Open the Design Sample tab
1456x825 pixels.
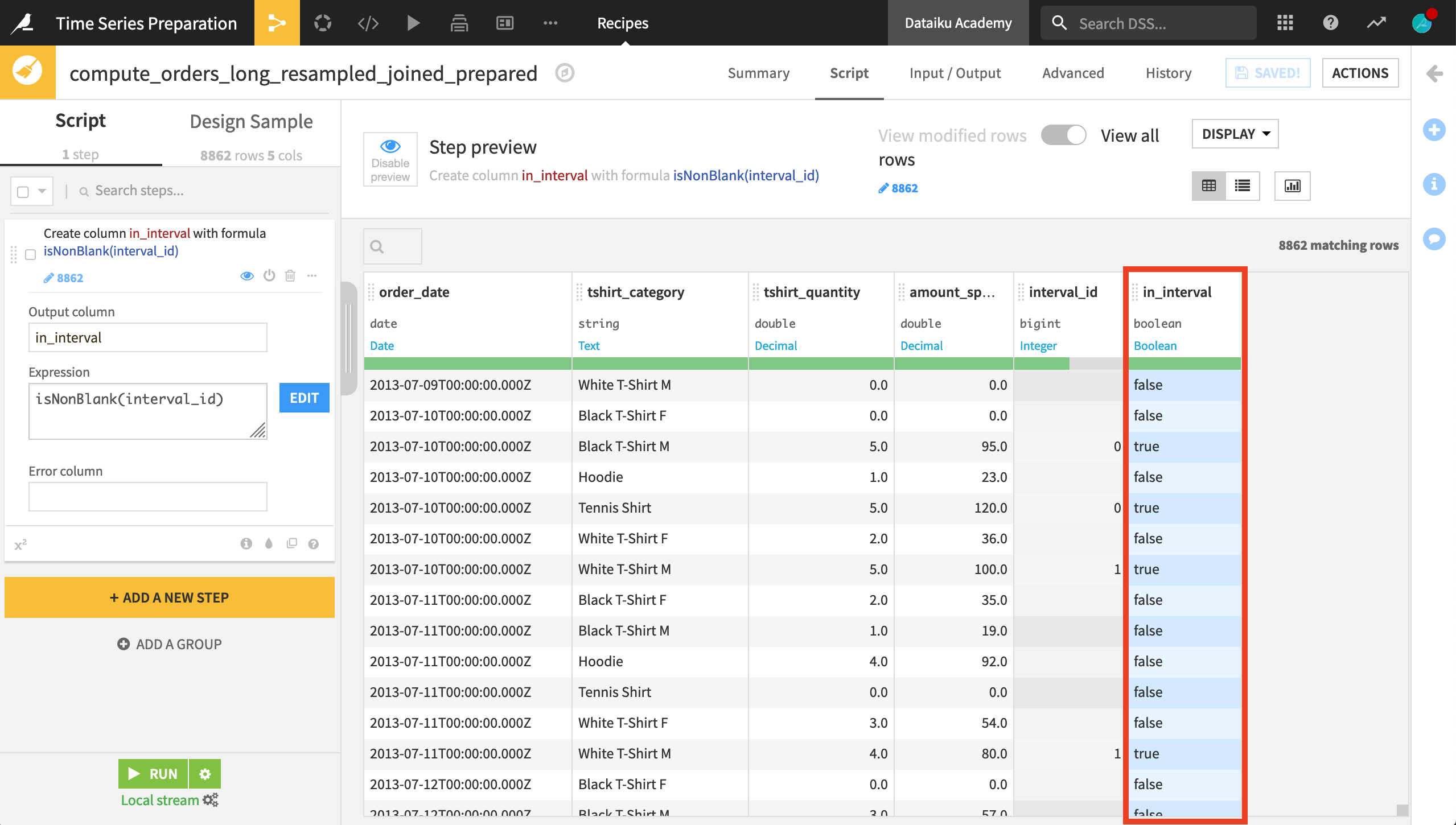(251, 121)
